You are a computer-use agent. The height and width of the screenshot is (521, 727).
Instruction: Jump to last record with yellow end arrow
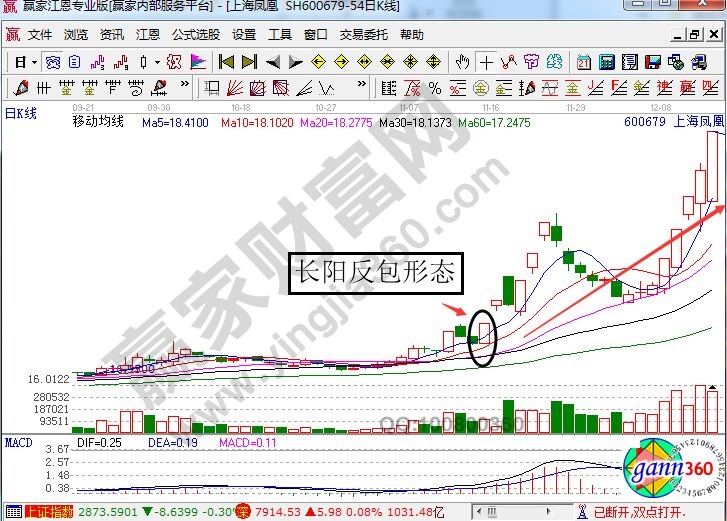click(x=250, y=62)
